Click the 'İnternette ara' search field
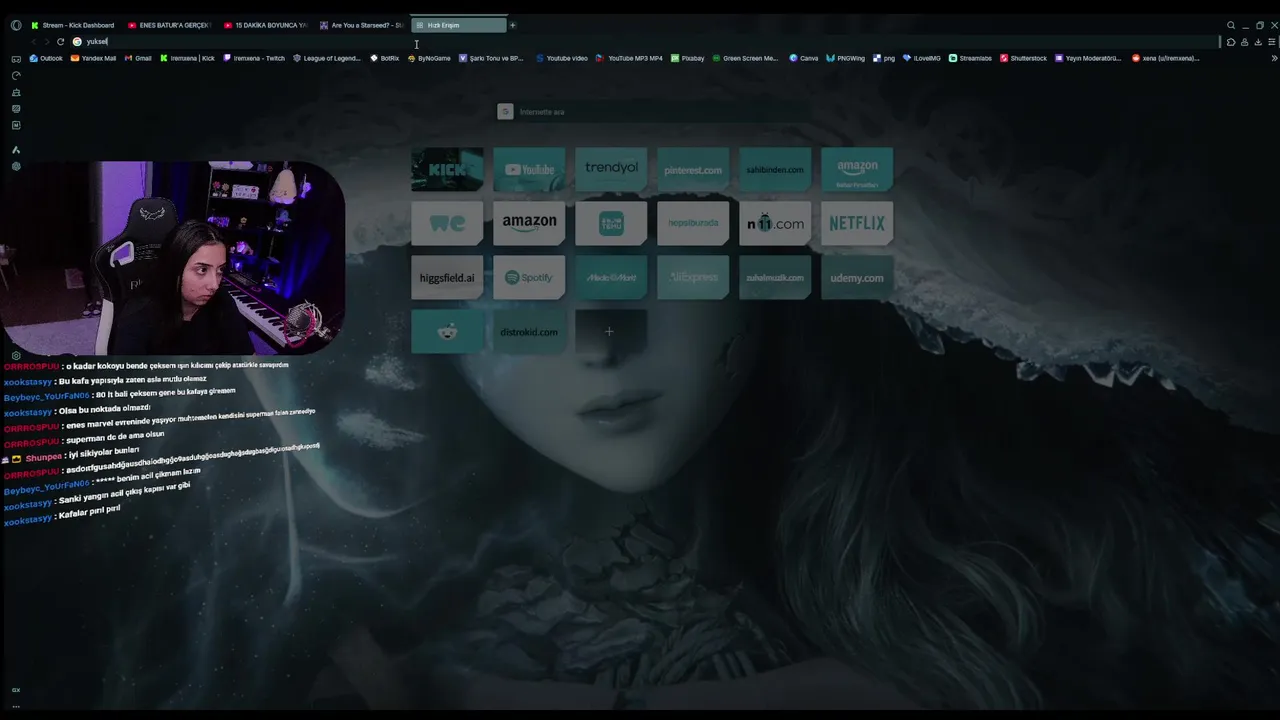Image resolution: width=1280 pixels, height=720 pixels. click(x=653, y=112)
